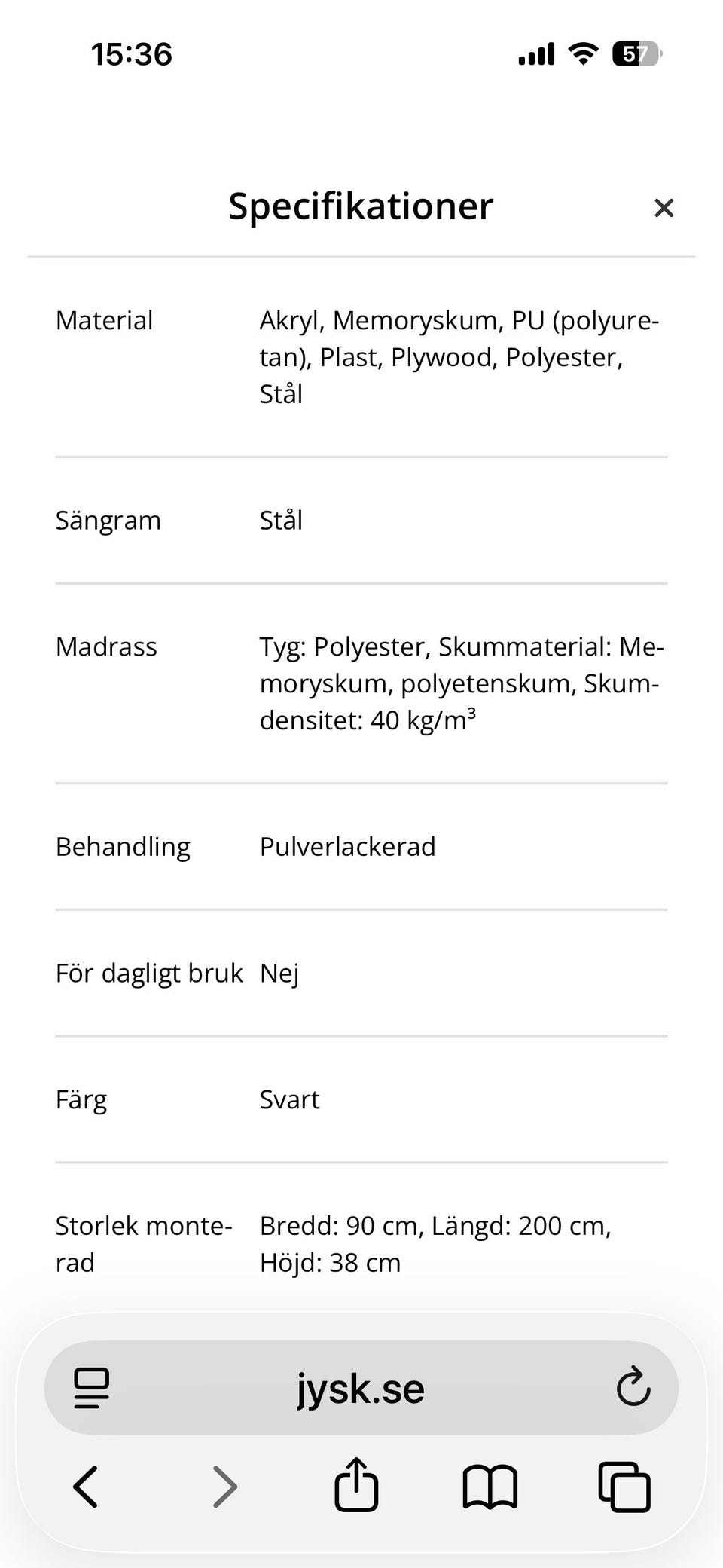This screenshot has width=723, height=1568.
Task: Tap the Färg value Svart
Action: coord(289,1099)
